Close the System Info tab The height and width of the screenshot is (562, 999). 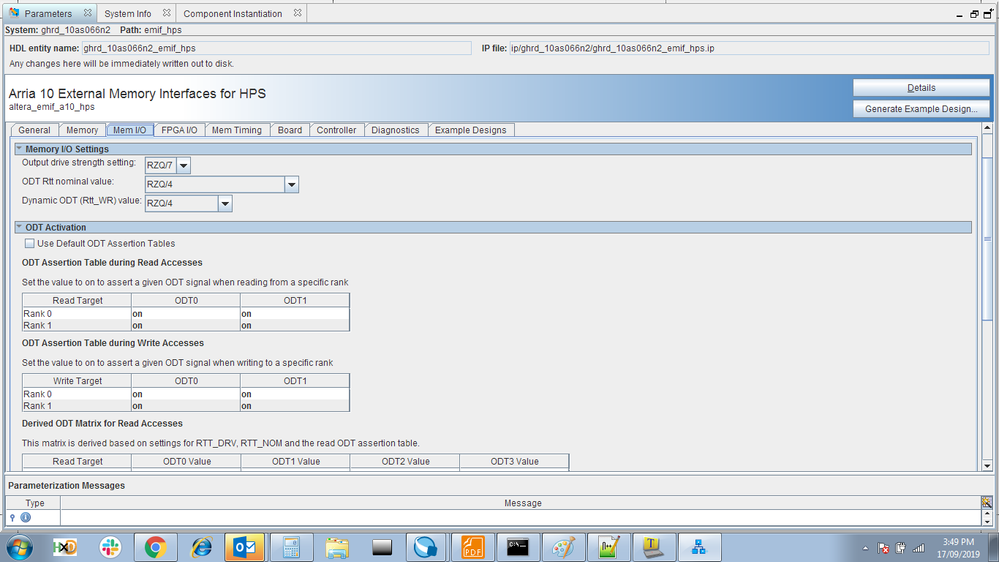(166, 13)
